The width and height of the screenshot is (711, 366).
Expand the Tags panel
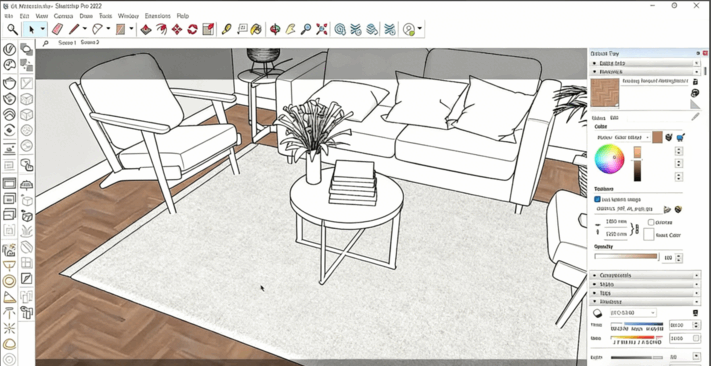click(x=646, y=293)
